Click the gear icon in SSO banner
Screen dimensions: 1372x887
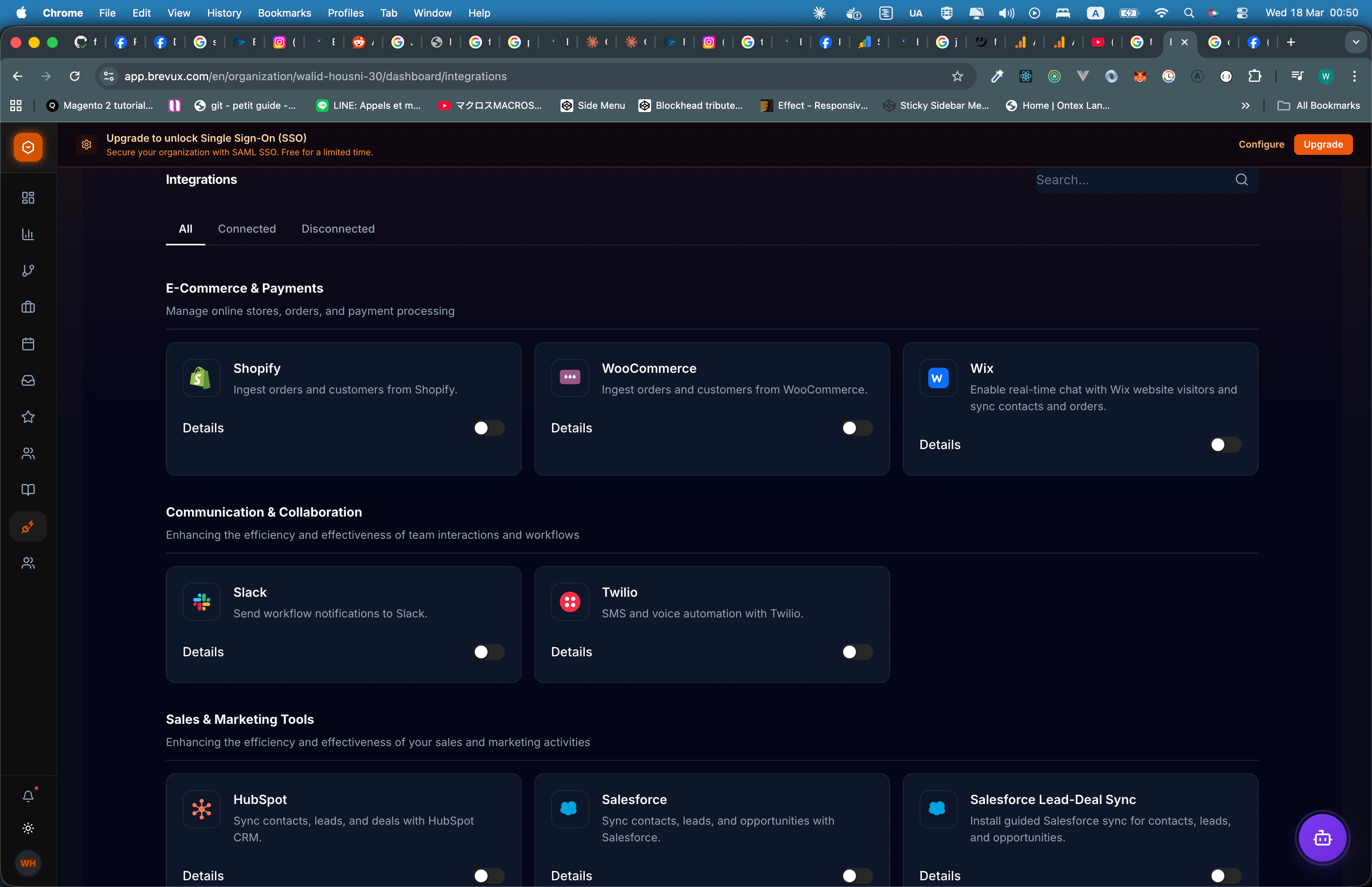[x=87, y=145]
